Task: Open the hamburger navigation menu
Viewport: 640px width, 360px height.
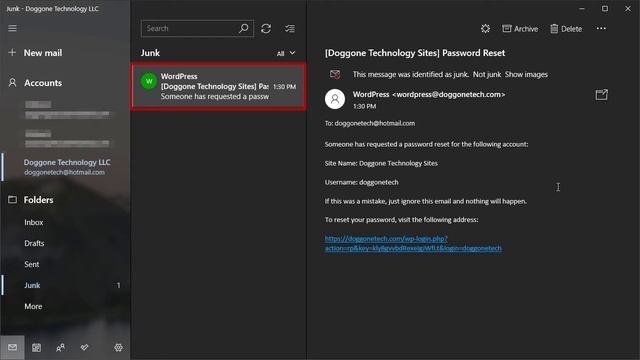Action: (13, 28)
